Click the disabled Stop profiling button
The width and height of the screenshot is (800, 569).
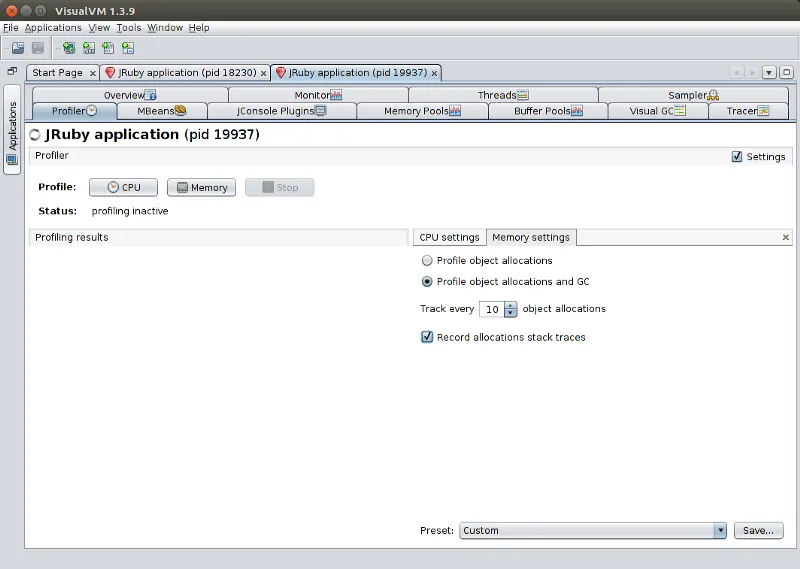[x=280, y=187]
